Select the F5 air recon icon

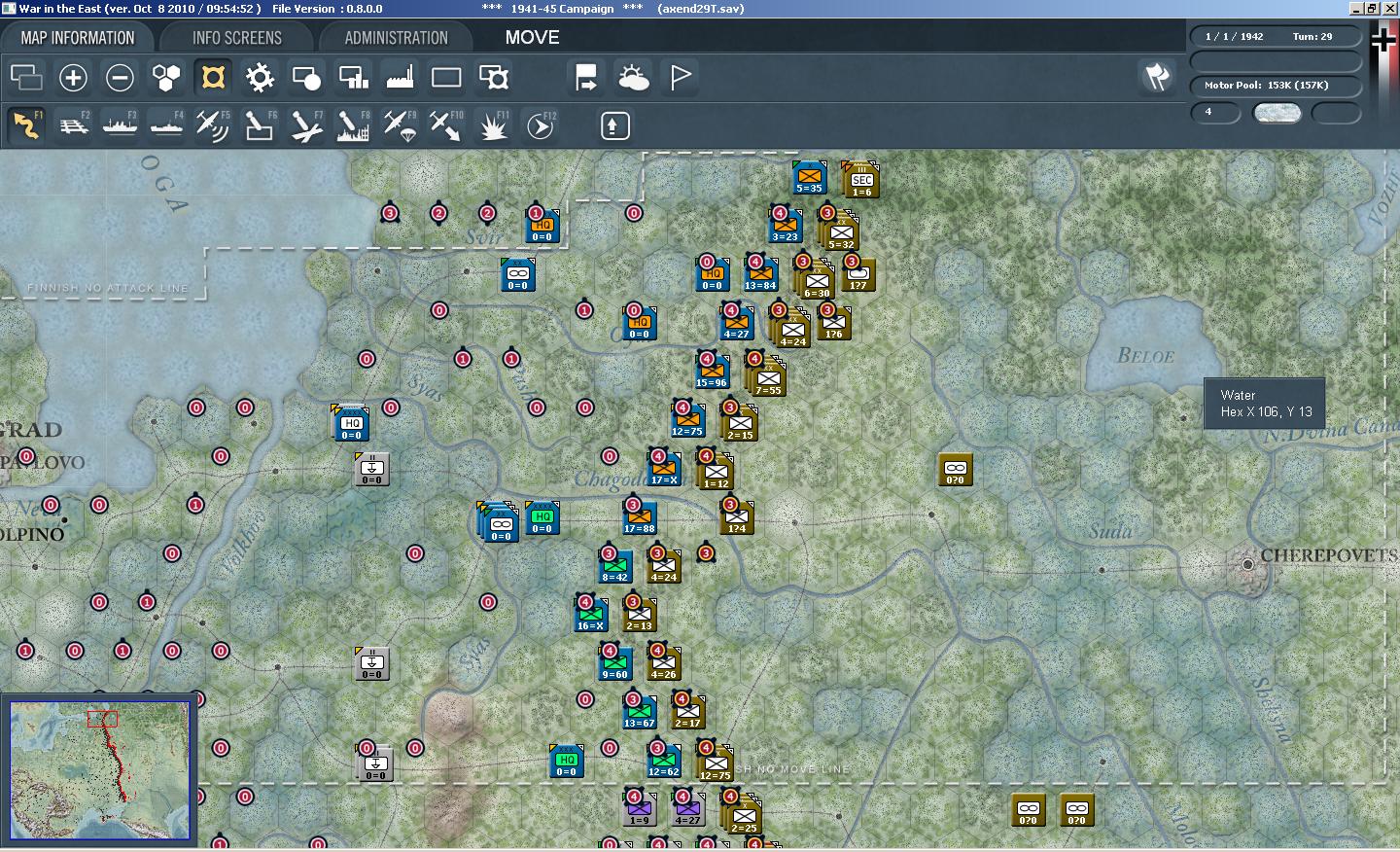click(213, 125)
